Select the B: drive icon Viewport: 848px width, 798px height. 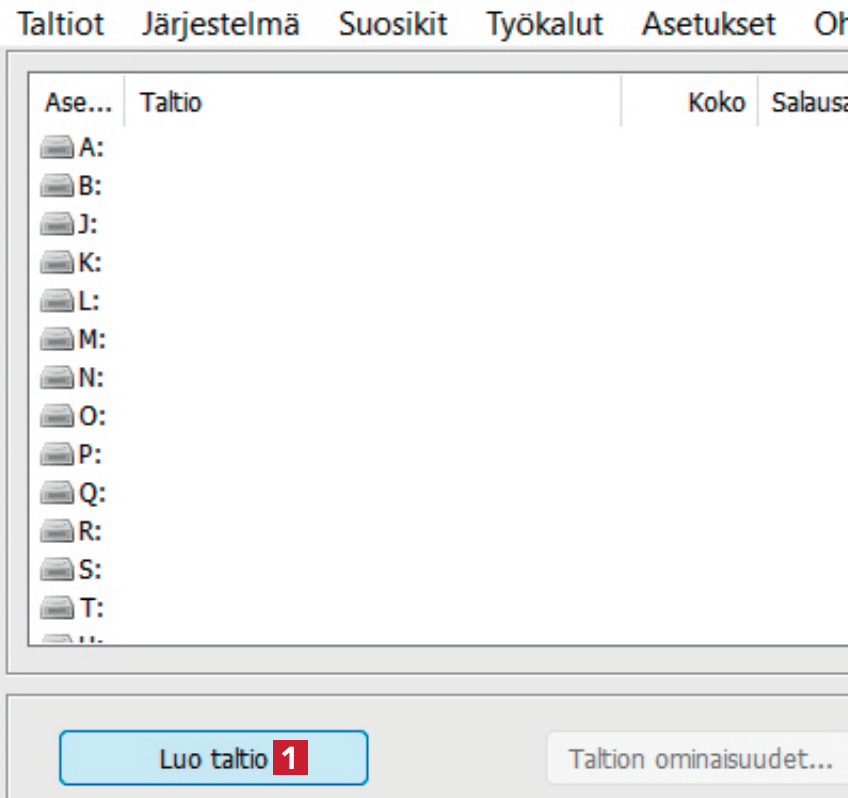tap(57, 186)
